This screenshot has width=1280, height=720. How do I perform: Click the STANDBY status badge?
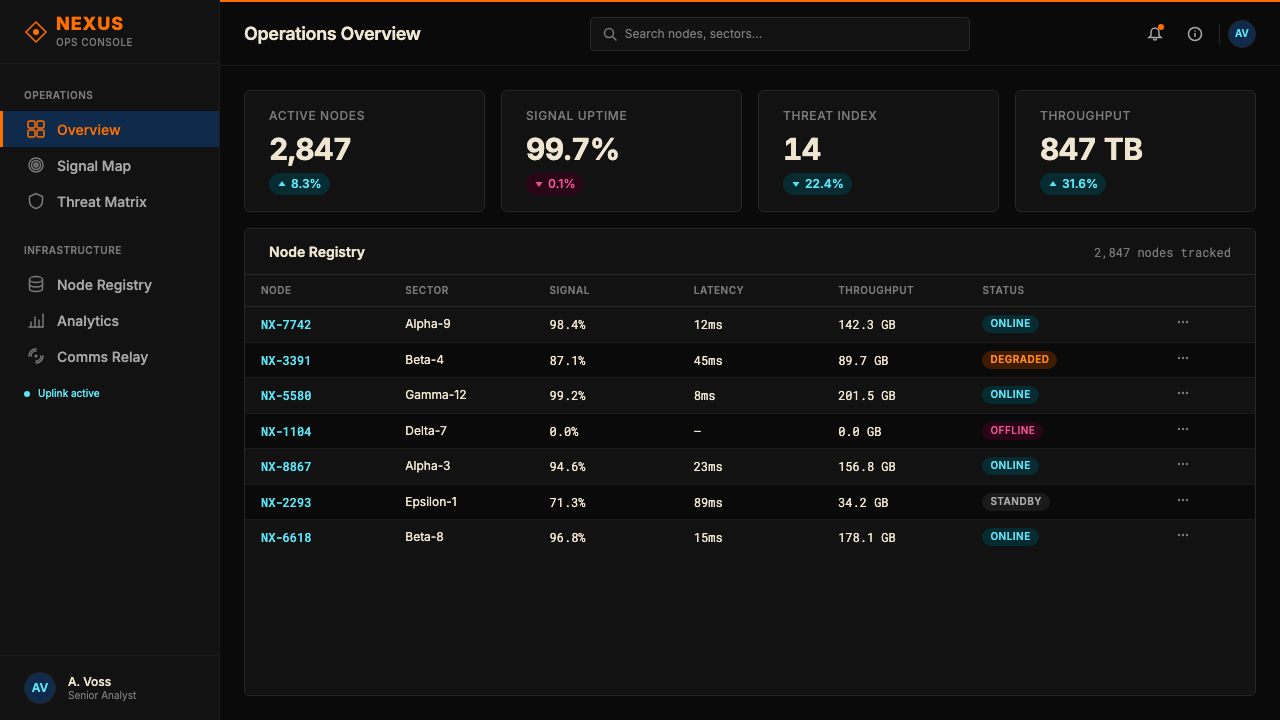[1016, 501]
